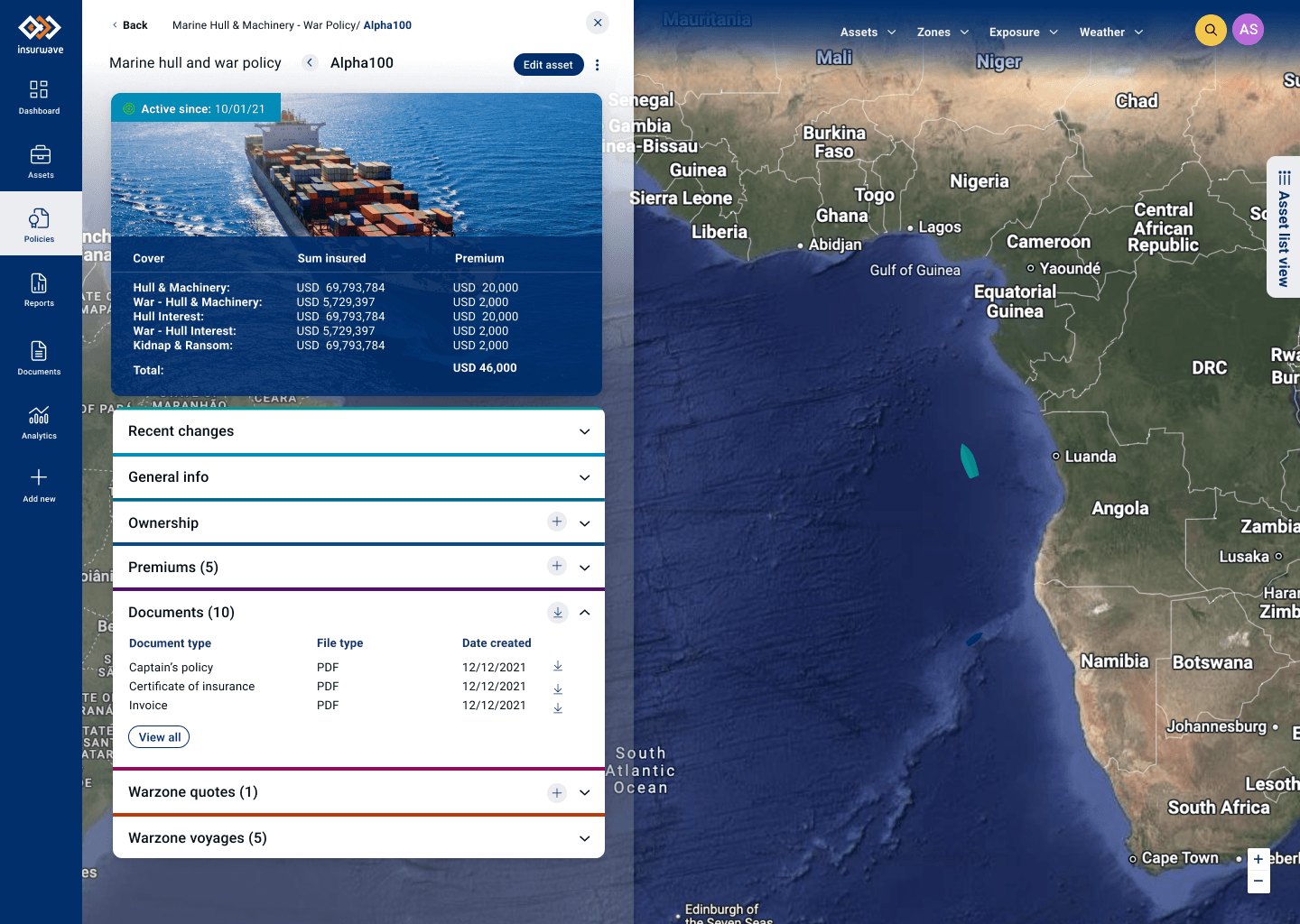Add a new premium entry
Viewport: 1300px width, 924px height.
[557, 566]
